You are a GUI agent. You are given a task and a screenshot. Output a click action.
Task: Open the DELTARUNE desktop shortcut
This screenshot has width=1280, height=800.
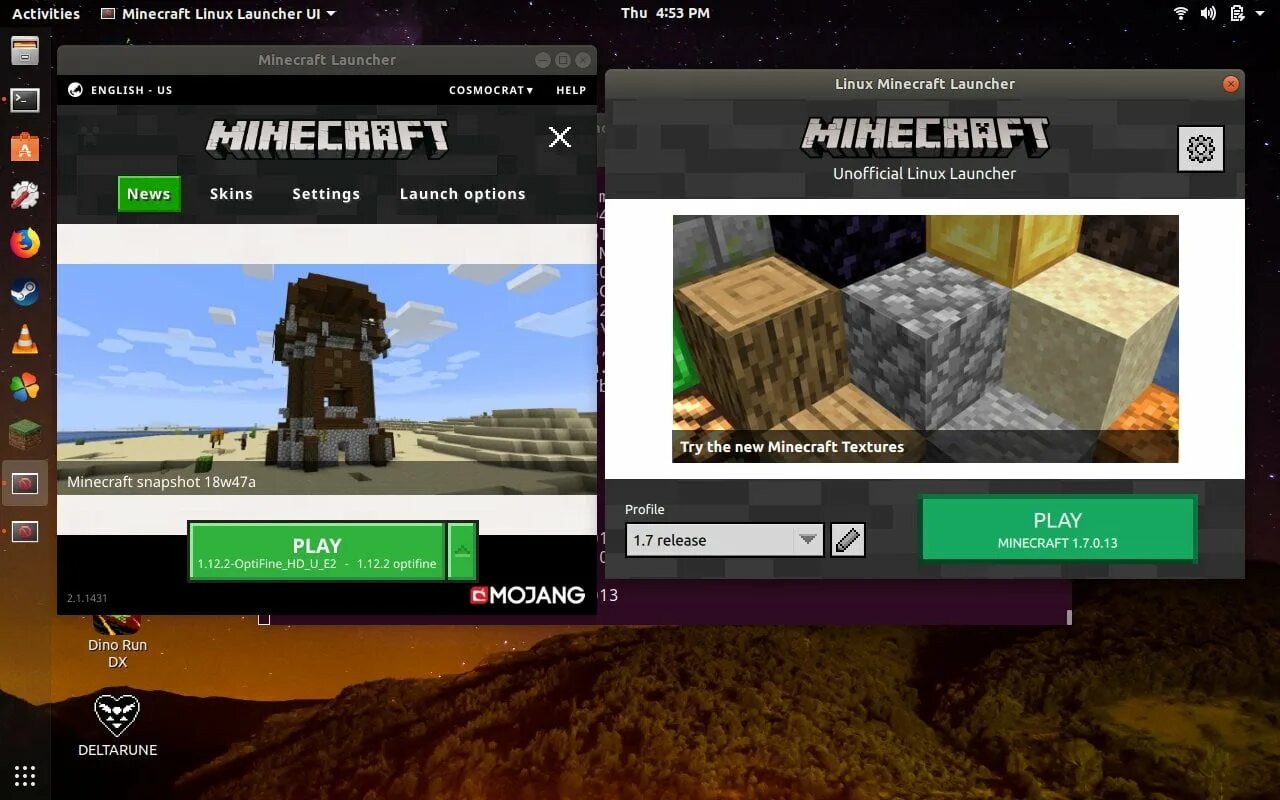point(117,724)
